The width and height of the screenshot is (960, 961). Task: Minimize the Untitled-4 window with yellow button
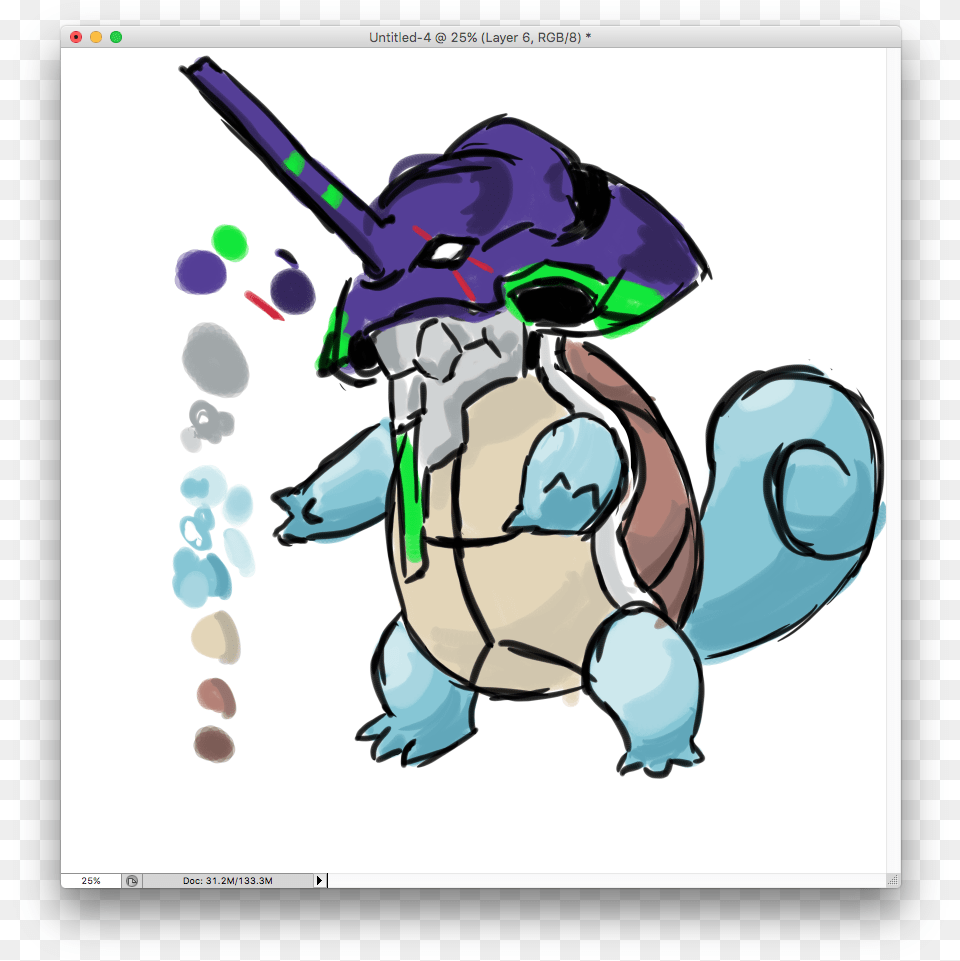[96, 37]
